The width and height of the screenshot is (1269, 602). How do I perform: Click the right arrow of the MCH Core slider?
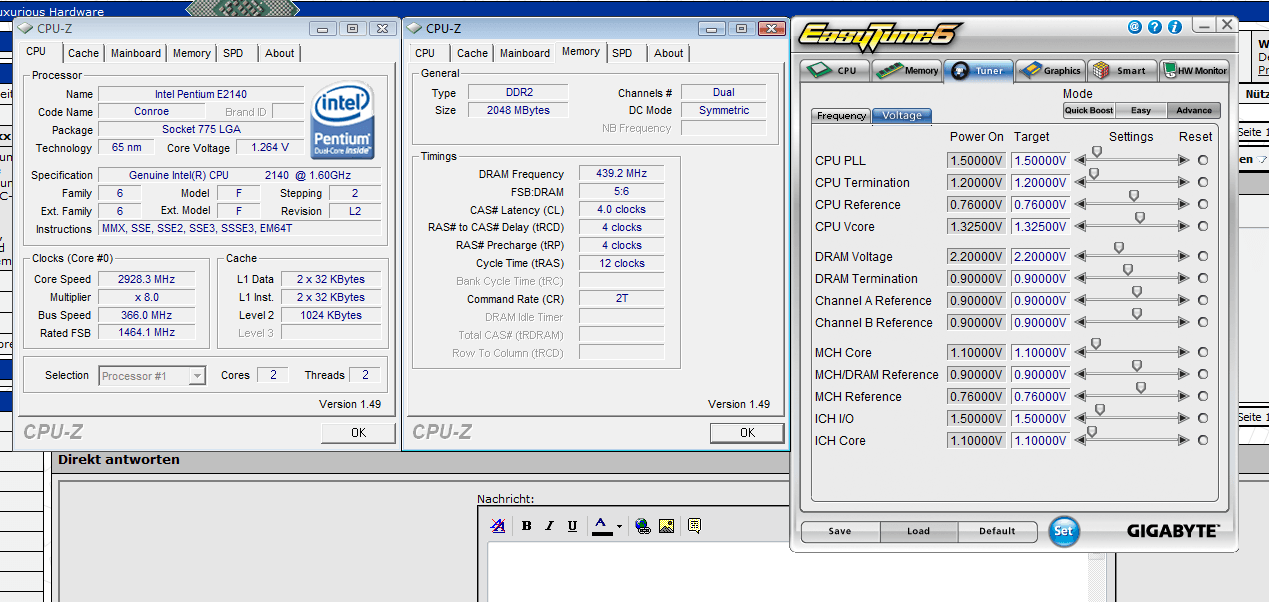tap(1184, 352)
